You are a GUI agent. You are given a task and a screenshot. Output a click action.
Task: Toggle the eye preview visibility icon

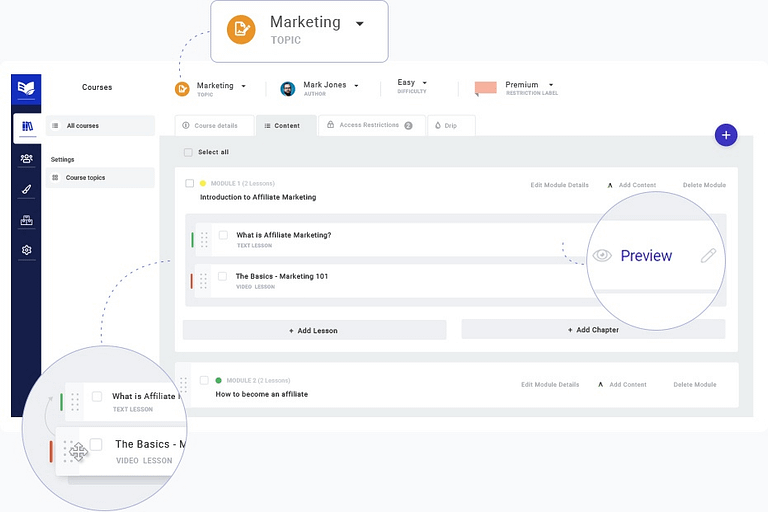(x=601, y=256)
